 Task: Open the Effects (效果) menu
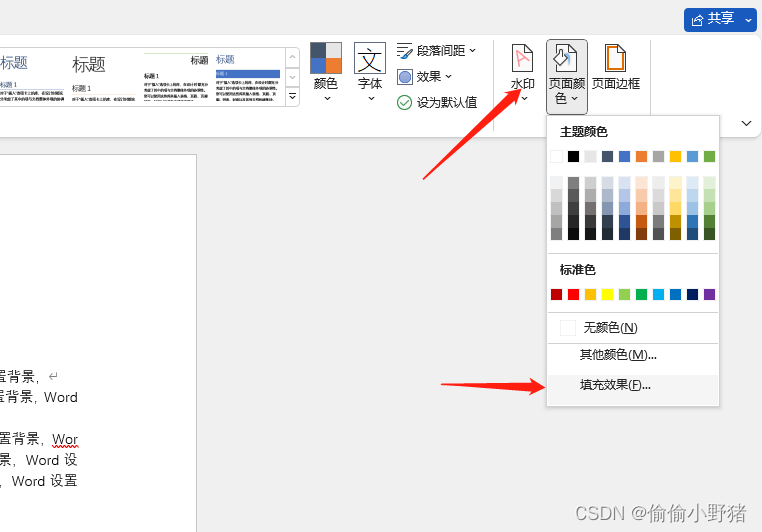pyautogui.click(x=425, y=77)
